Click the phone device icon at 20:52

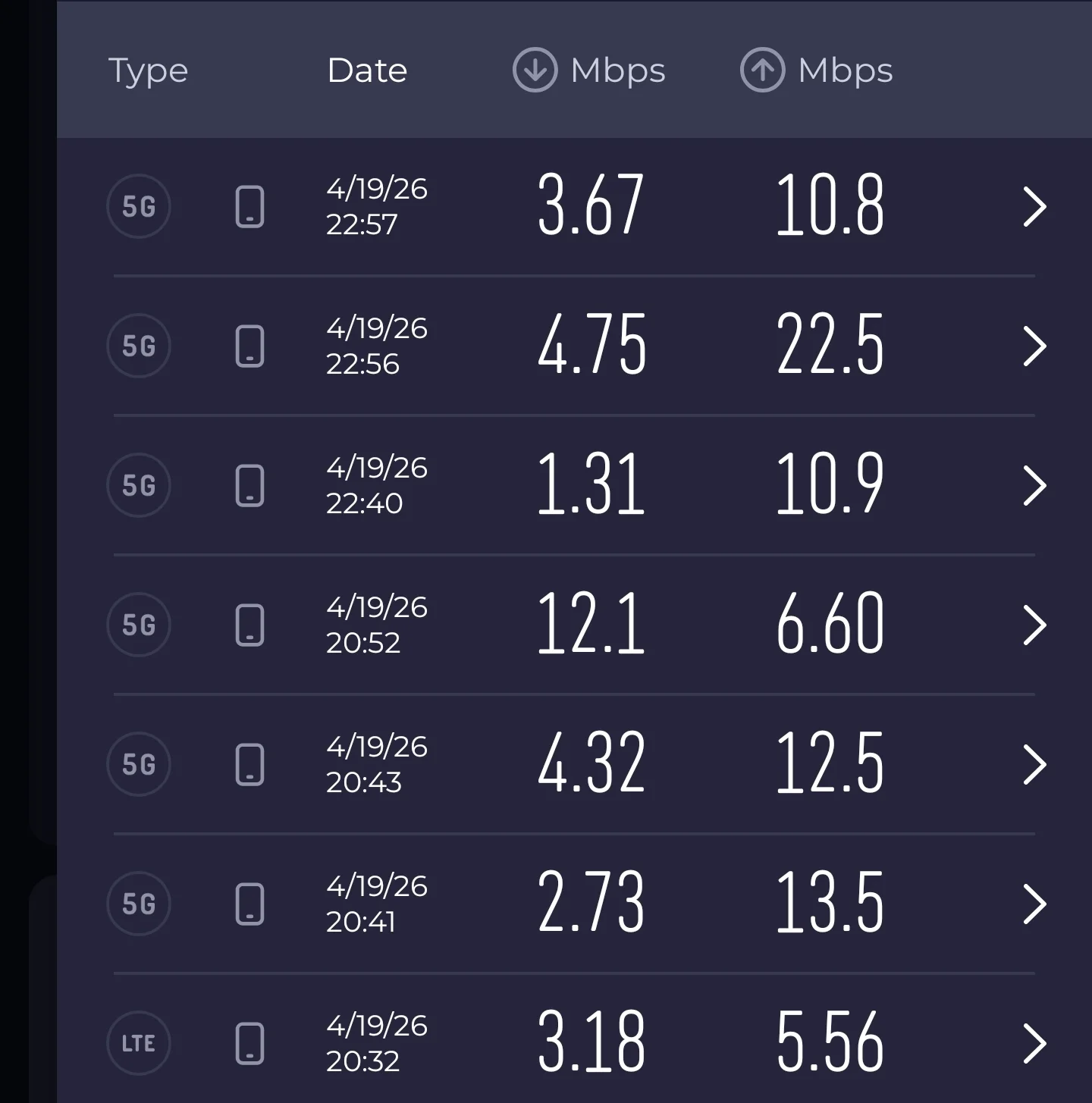click(x=249, y=625)
